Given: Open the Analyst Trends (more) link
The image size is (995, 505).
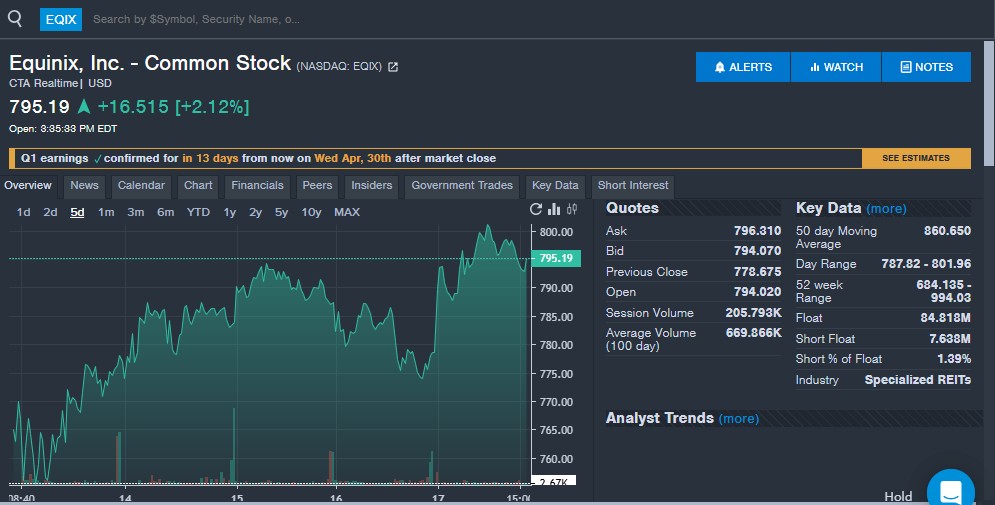Looking at the screenshot, I should 738,418.
